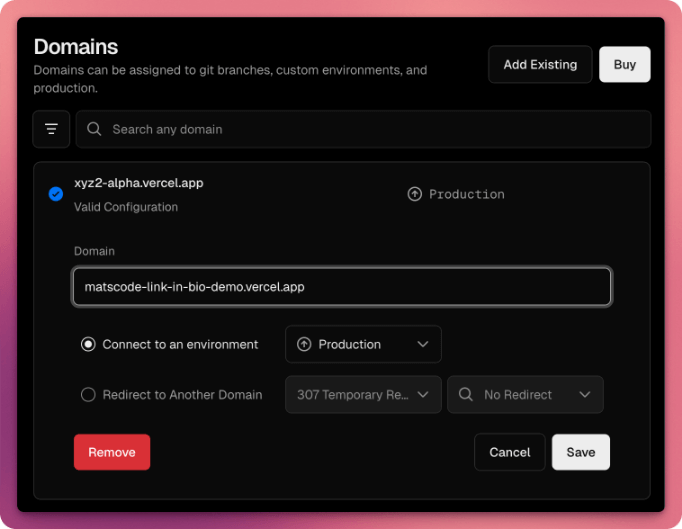Image resolution: width=682 pixels, height=529 pixels.
Task: Focus the Search any domain field
Action: point(363,129)
